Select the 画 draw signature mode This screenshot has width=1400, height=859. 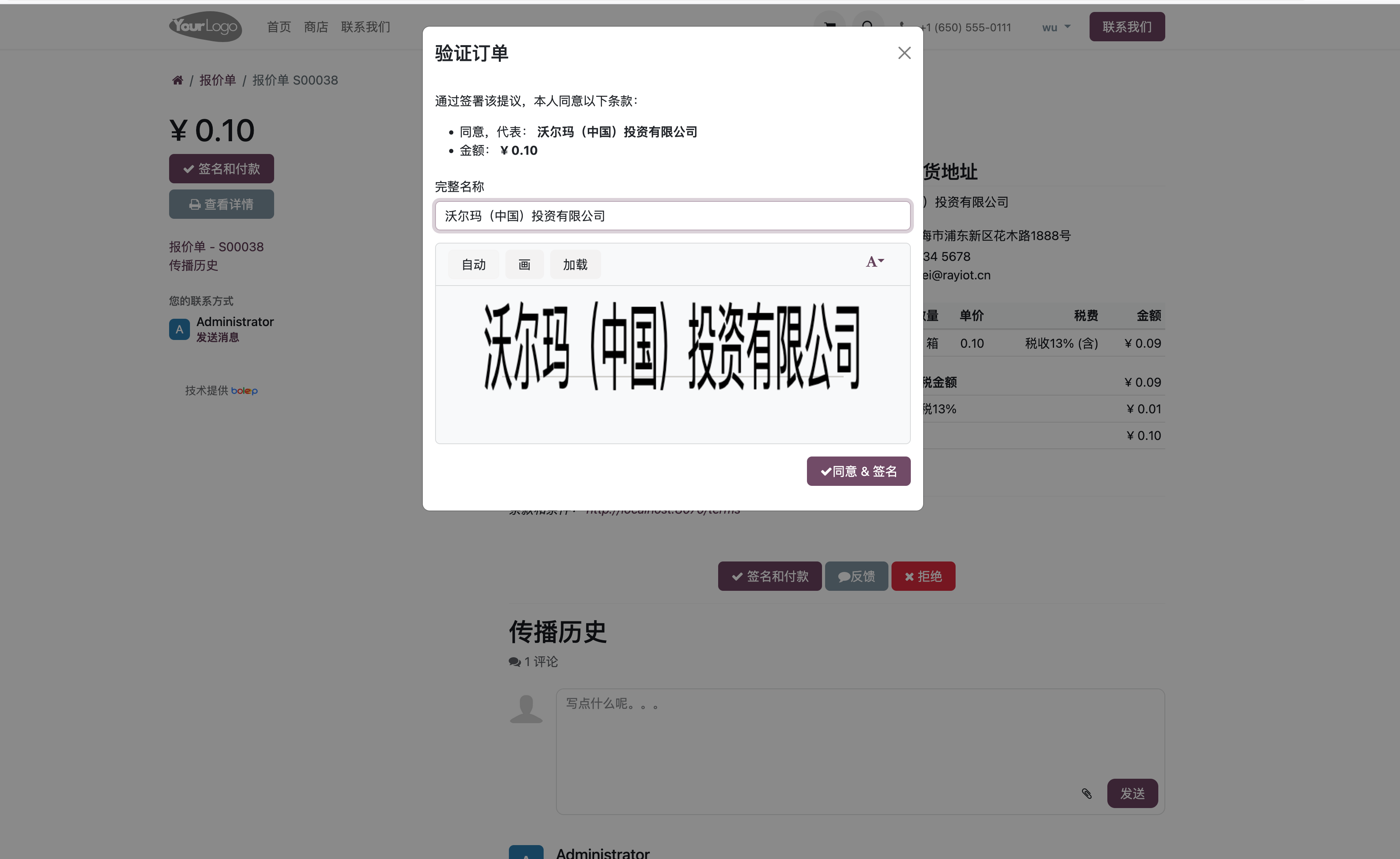[524, 265]
